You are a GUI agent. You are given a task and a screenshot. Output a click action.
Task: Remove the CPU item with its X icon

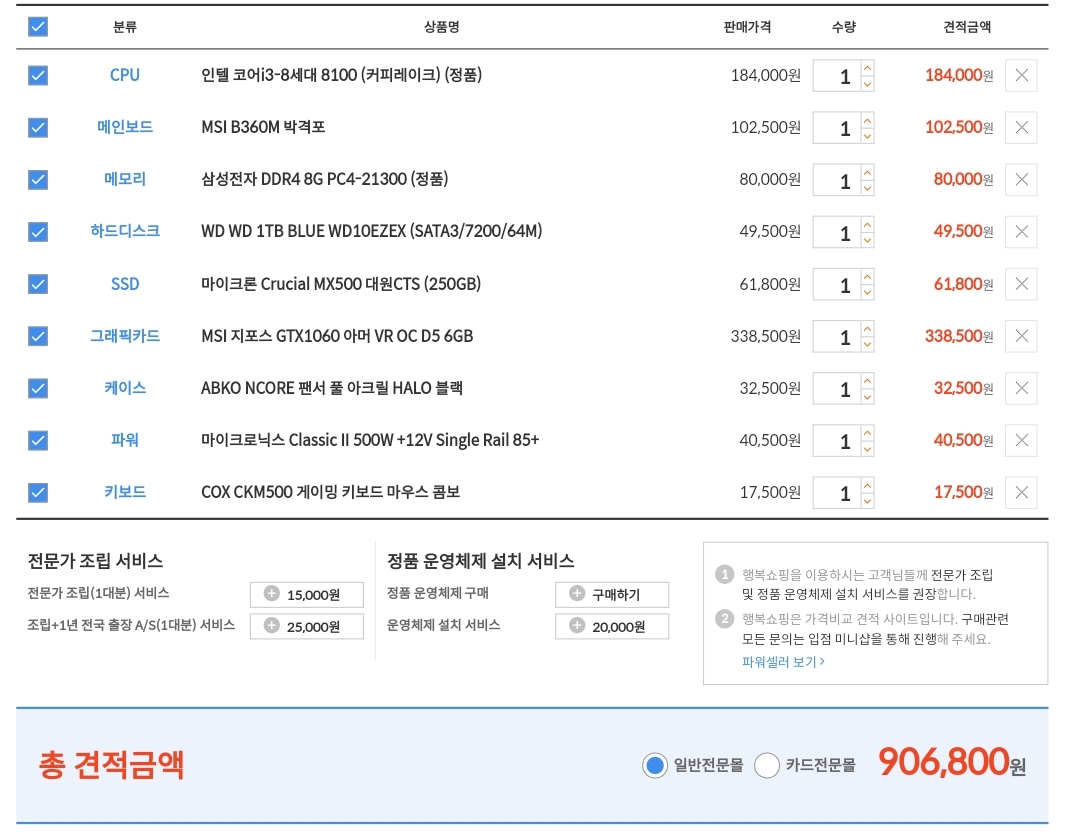pos(1021,75)
